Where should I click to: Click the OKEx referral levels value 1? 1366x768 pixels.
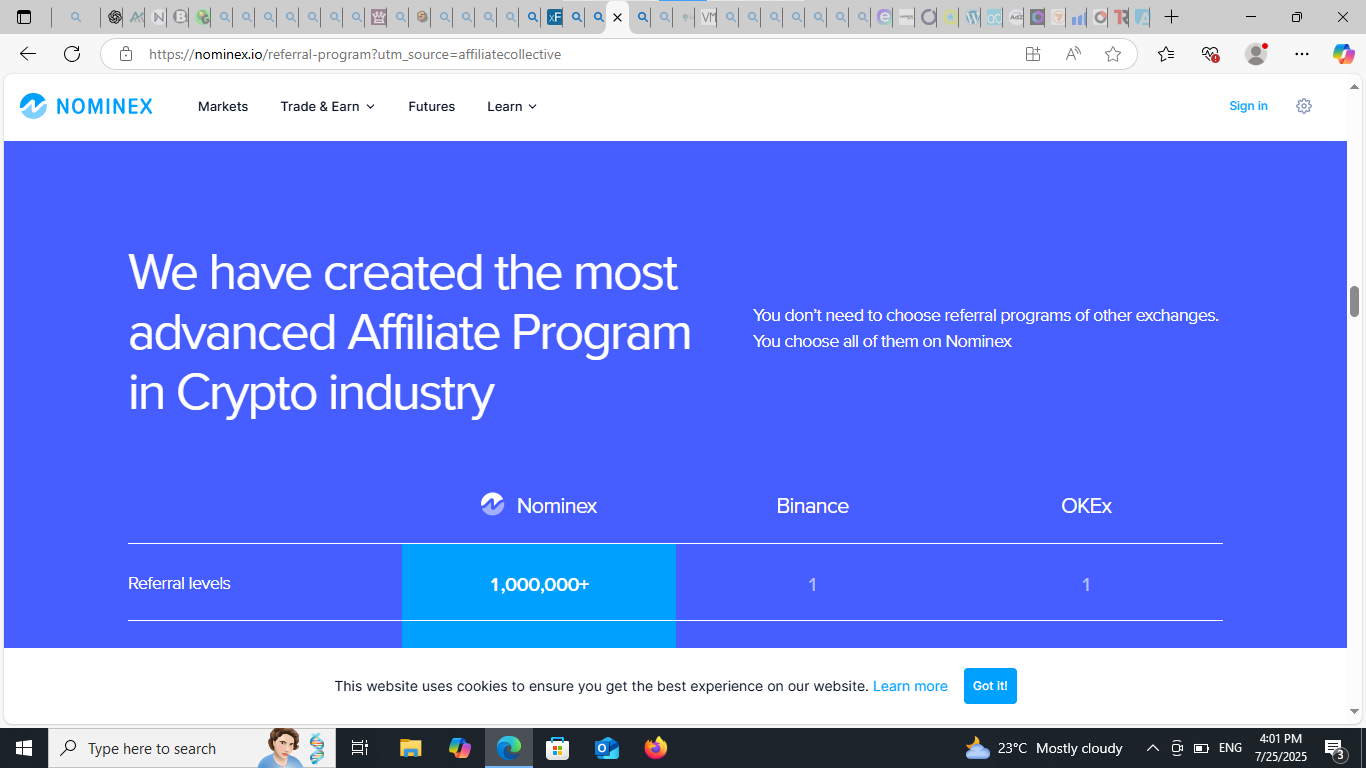[x=1086, y=584]
